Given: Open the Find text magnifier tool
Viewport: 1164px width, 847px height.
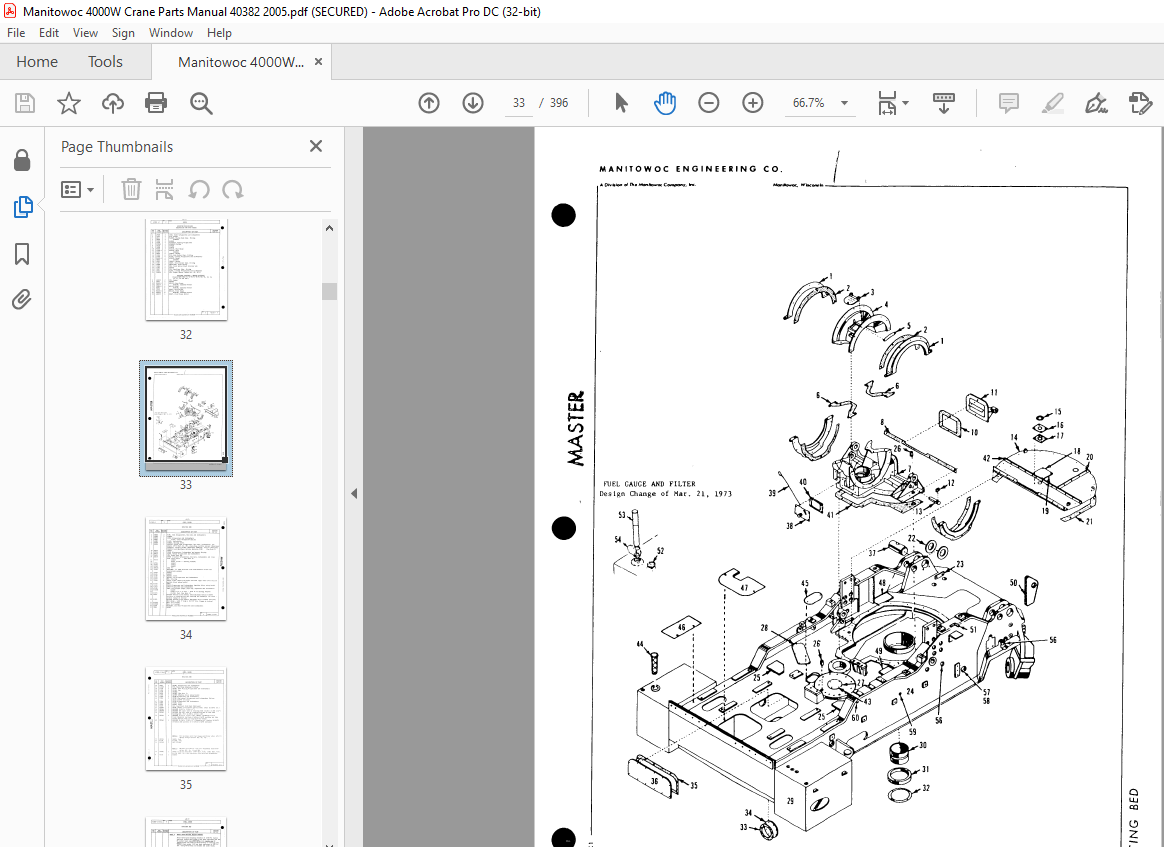Looking at the screenshot, I should pyautogui.click(x=201, y=103).
